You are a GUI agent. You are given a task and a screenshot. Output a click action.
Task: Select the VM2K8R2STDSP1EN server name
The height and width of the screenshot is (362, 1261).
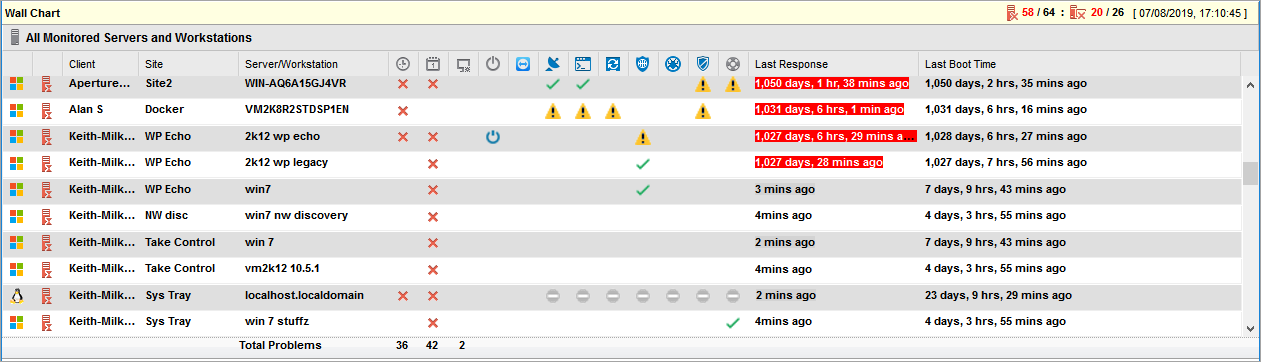[x=297, y=109]
